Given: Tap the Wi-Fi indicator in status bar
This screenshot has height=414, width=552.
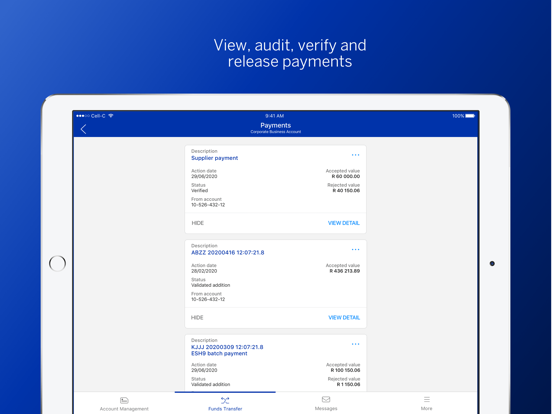Looking at the screenshot, I should tap(111, 116).
